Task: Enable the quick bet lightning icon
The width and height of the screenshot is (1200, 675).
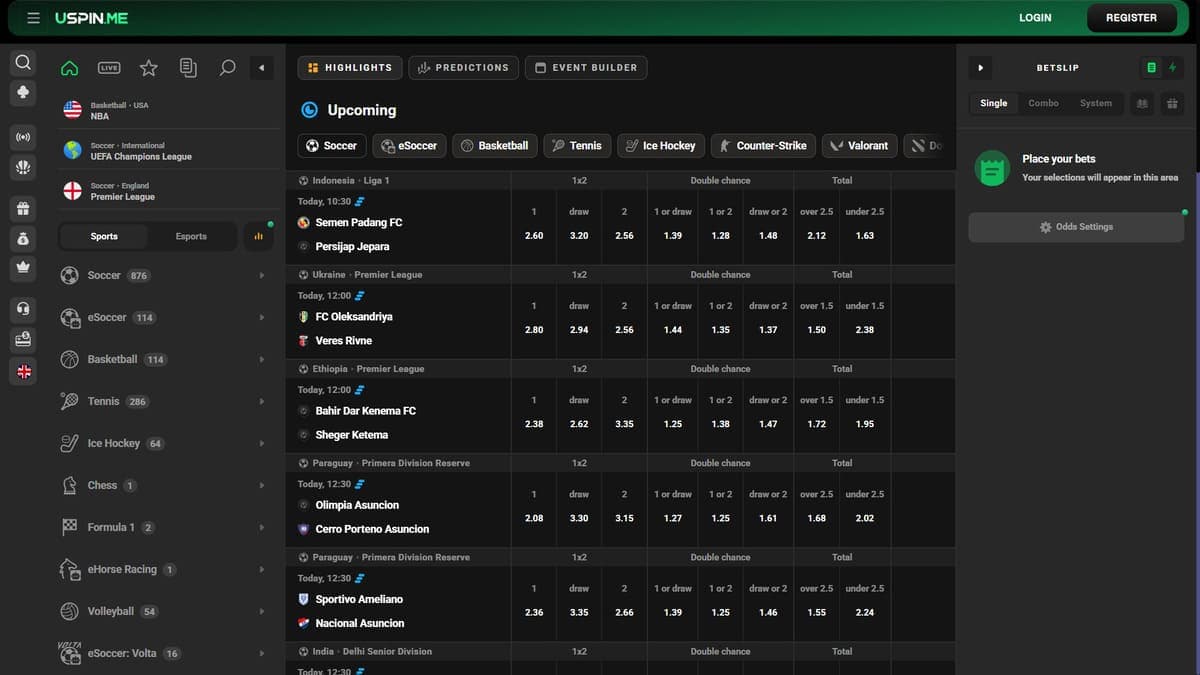Action: coord(1172,68)
